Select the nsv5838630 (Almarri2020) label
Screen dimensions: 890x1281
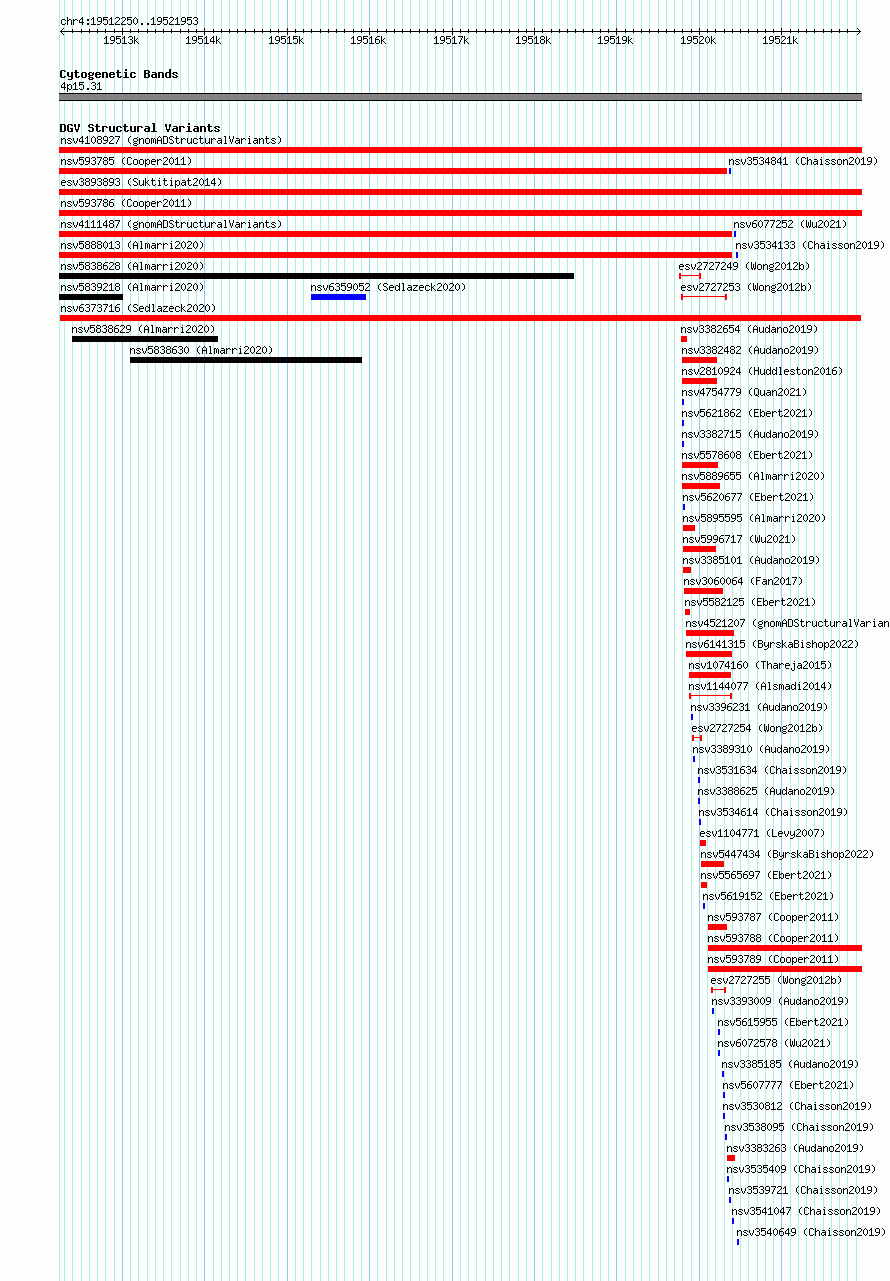(x=201, y=350)
